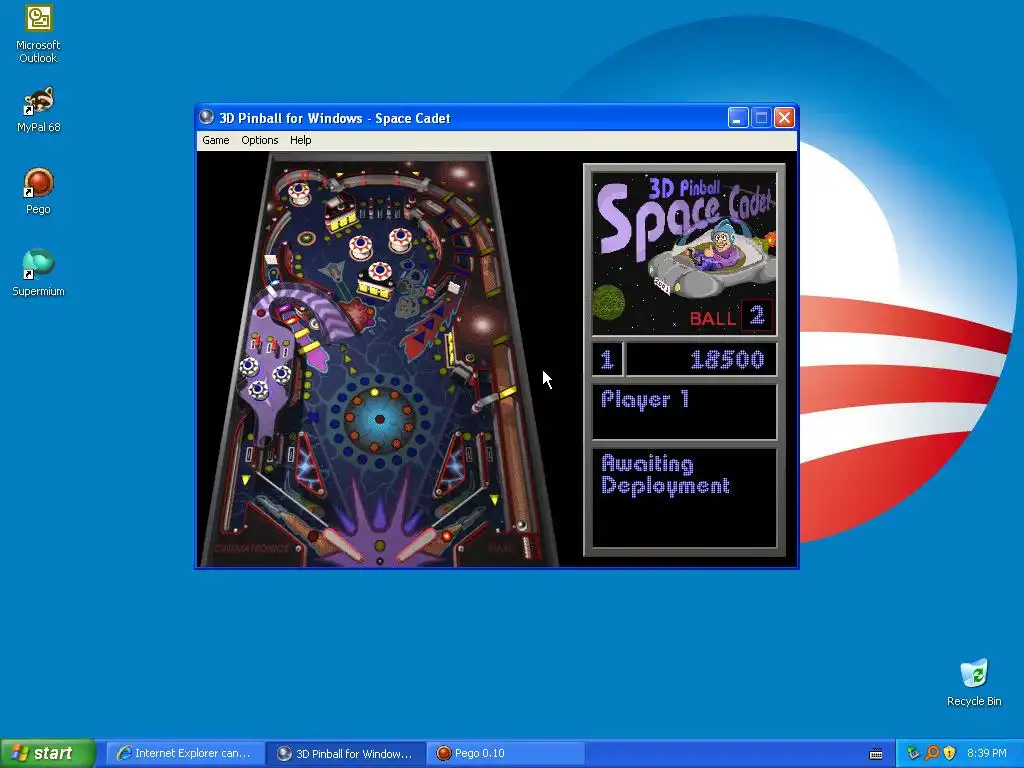Viewport: 1024px width, 768px height.
Task: Open the Game menu in Pinball
Action: [x=216, y=140]
